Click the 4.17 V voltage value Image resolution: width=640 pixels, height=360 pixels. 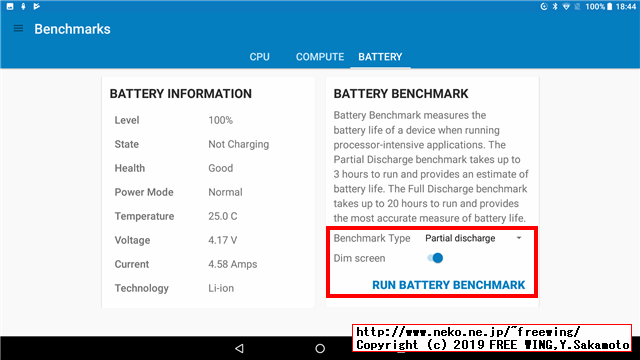coord(223,240)
